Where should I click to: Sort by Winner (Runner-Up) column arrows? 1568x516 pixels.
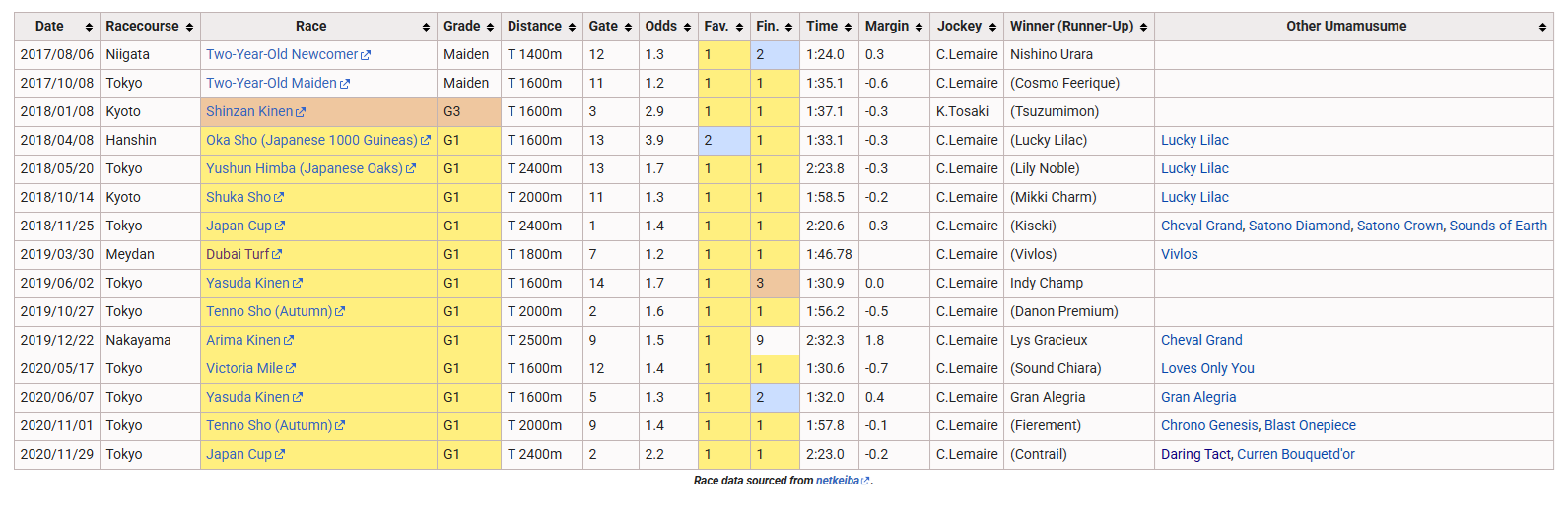click(1144, 27)
